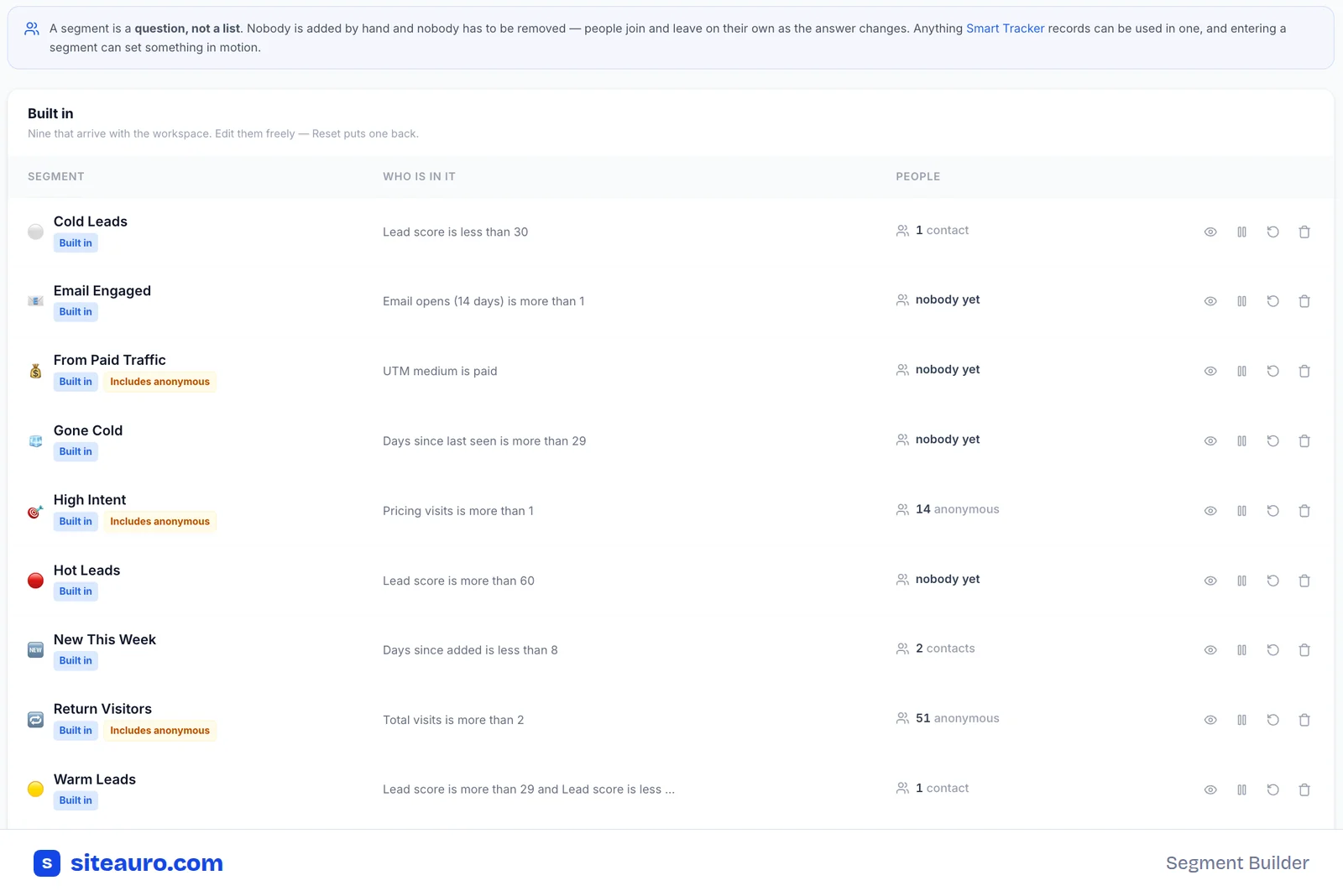
Task: Pause the From Paid Traffic segment
Action: pos(1241,371)
